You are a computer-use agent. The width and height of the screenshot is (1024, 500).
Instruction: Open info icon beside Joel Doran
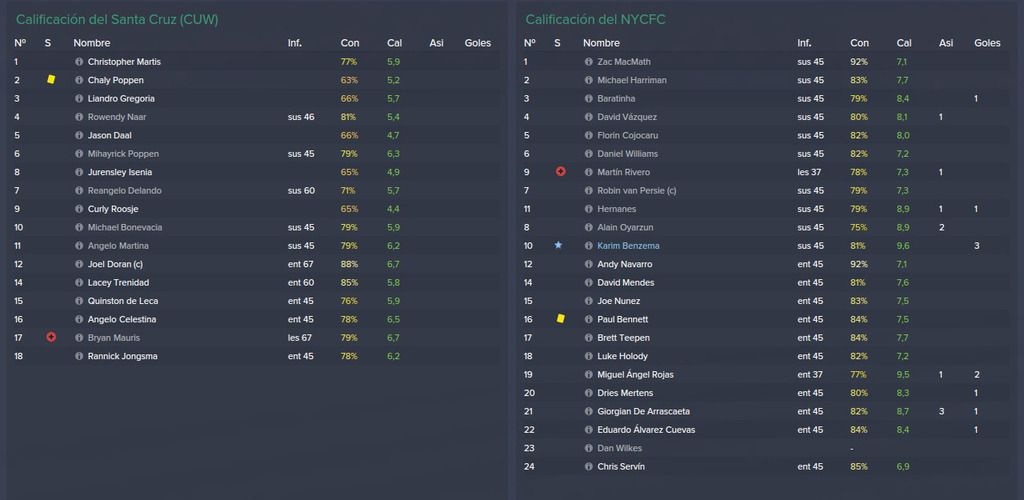coord(79,264)
